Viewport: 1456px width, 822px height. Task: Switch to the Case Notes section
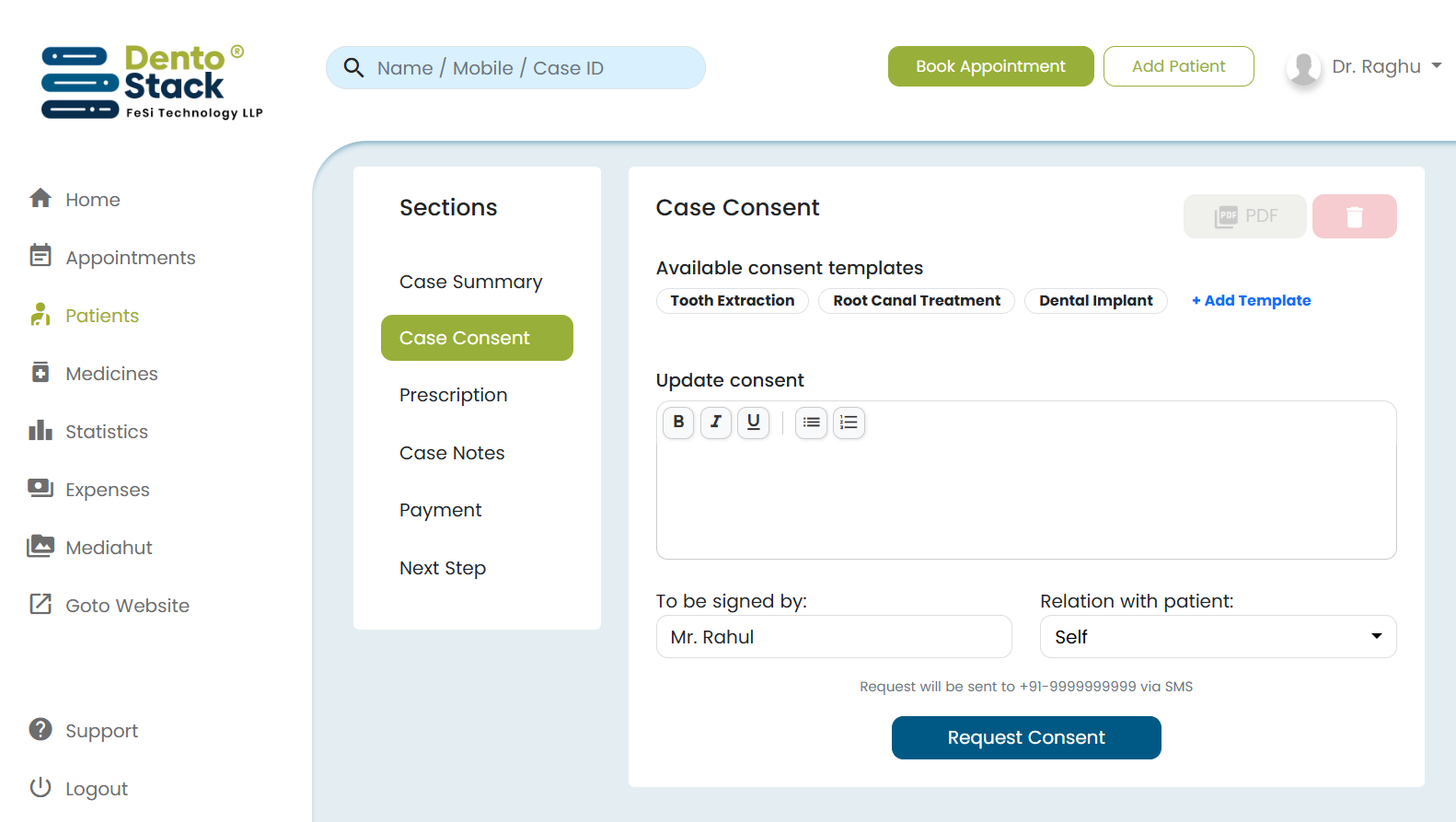click(452, 452)
